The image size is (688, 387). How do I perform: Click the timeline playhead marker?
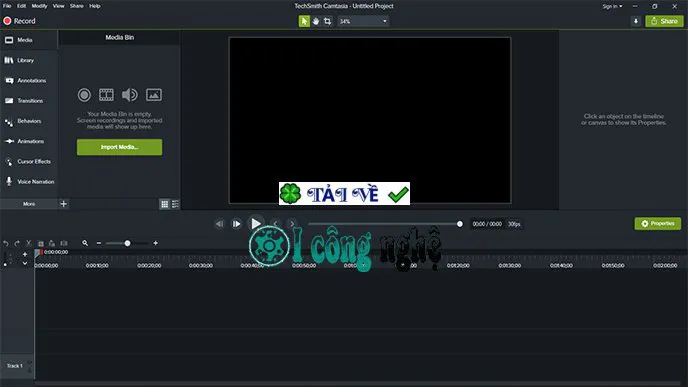[x=39, y=253]
